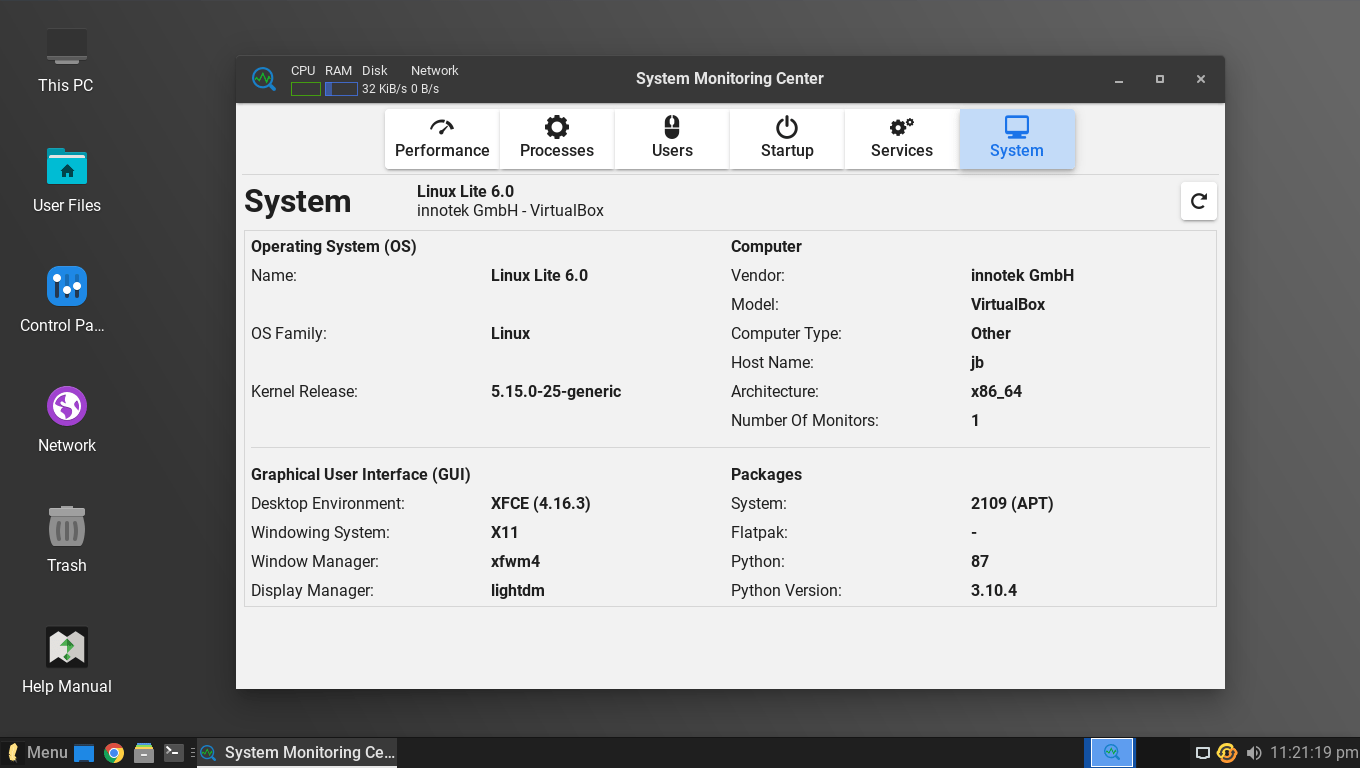The height and width of the screenshot is (768, 1360).
Task: Launch Chrome from the taskbar
Action: point(114,753)
